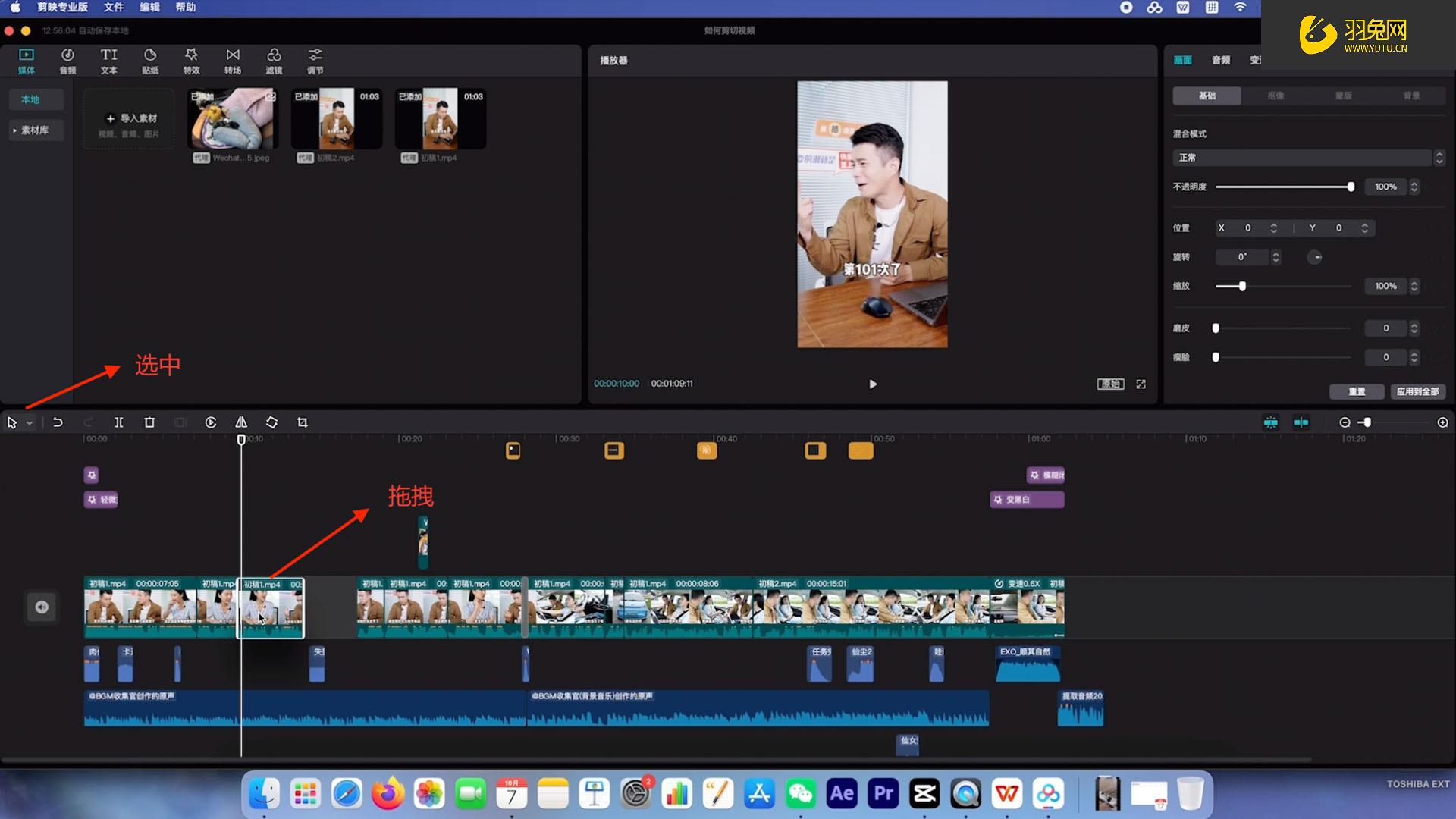Image resolution: width=1456 pixels, height=819 pixels.
Task: Toggle the main track mute speaker button
Action: pos(42,607)
